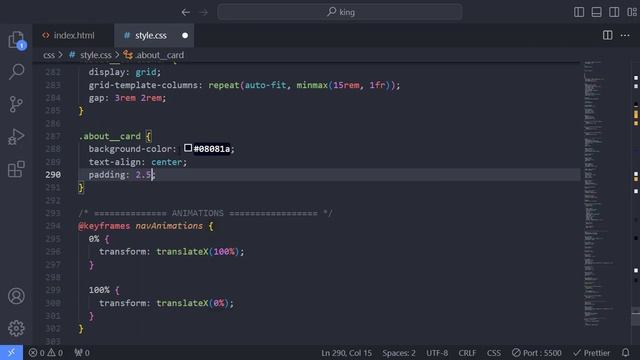Click the grid-template-columns property text

click(143, 85)
